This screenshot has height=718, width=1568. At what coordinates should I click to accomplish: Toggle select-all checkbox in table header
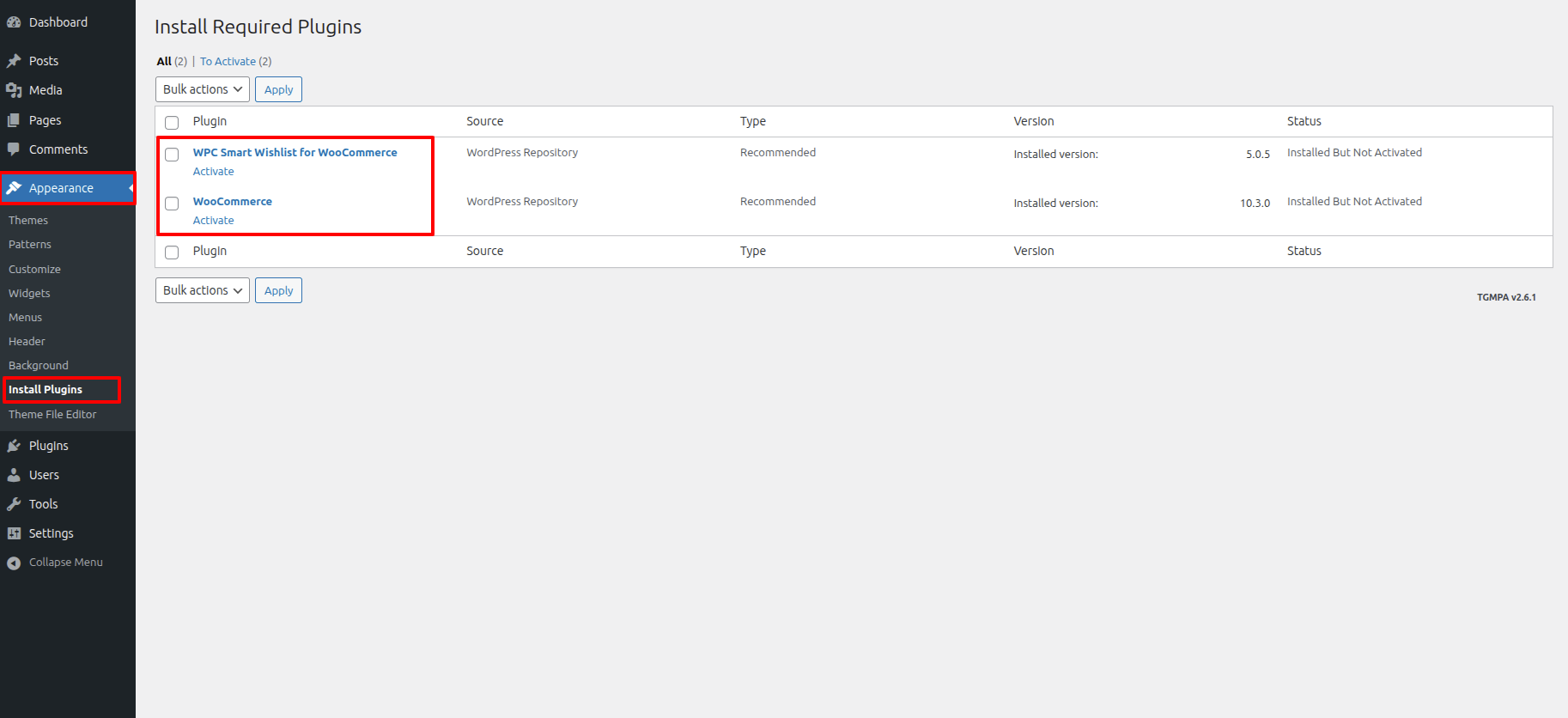172,123
